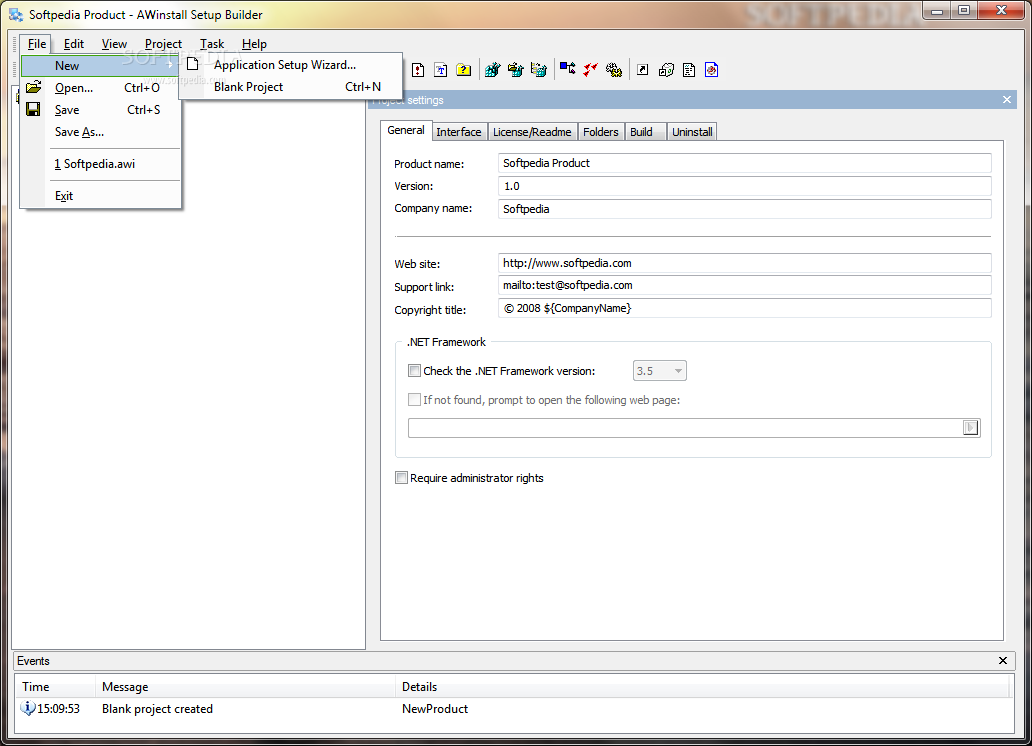Switch to the Folders tab
Screen dimensions: 1032x746
pos(601,132)
